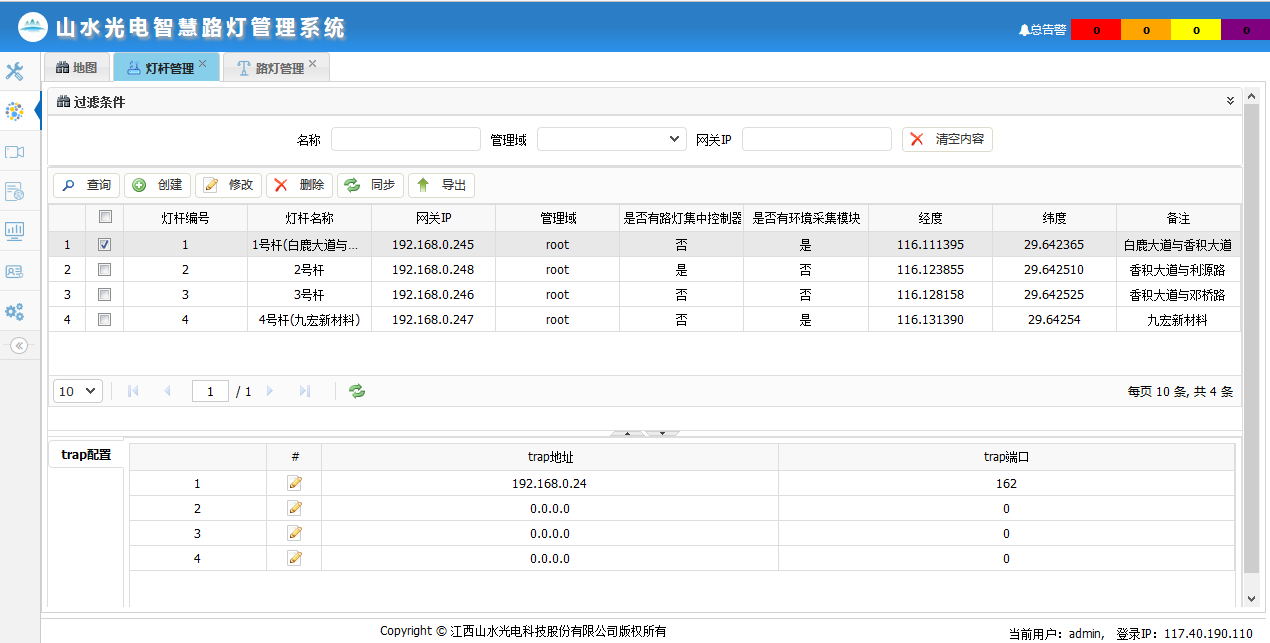Screen dimensions: 1270x643
Task: Open the video camera sidebar icon
Action: [x=15, y=151]
